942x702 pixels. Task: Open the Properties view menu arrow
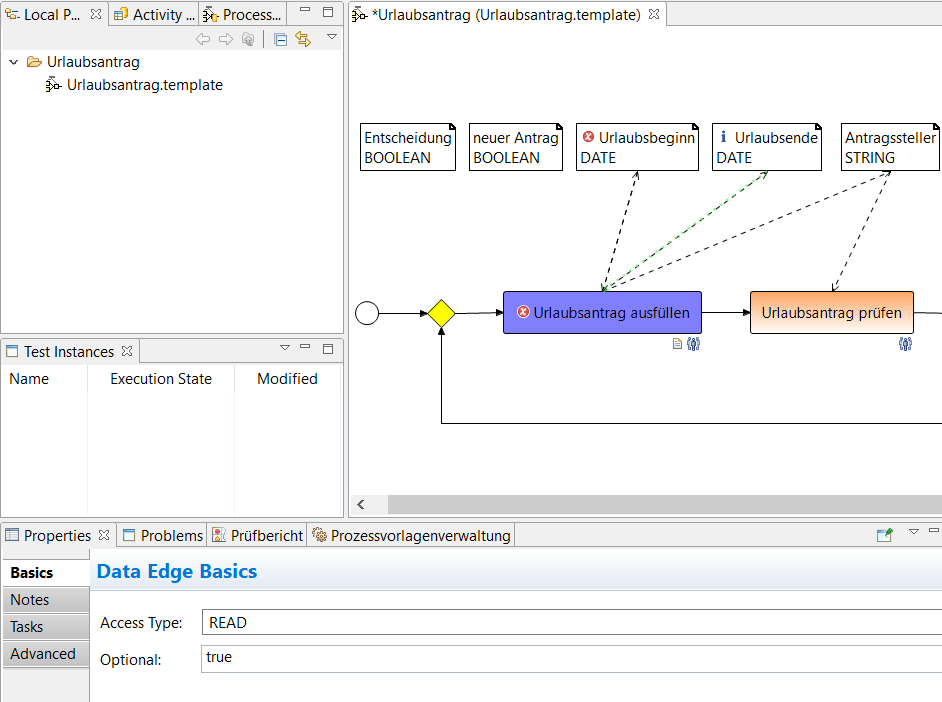coord(914,531)
